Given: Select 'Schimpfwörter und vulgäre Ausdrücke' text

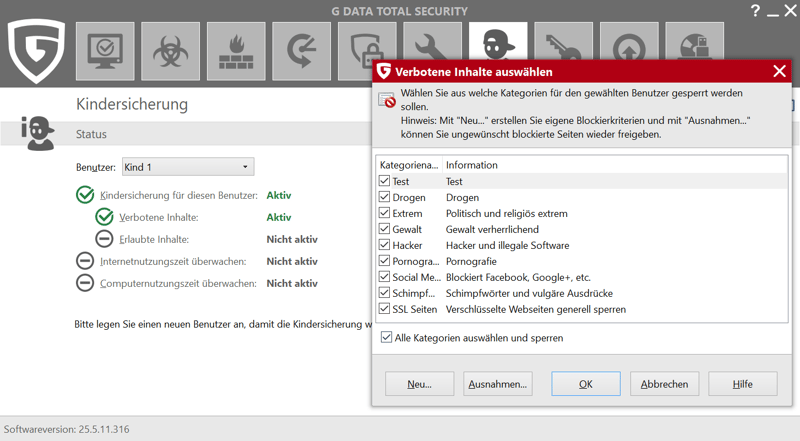Looking at the screenshot, I should [x=530, y=293].
